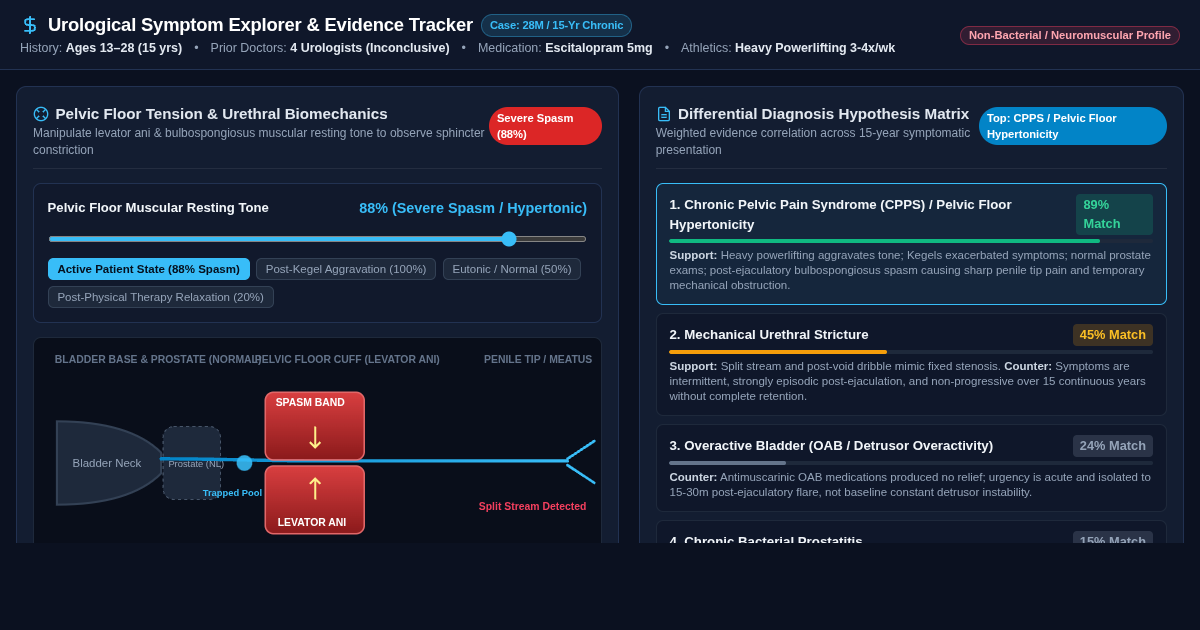Click the 45% Match badge
This screenshot has height=630, width=1200.
point(1113,335)
